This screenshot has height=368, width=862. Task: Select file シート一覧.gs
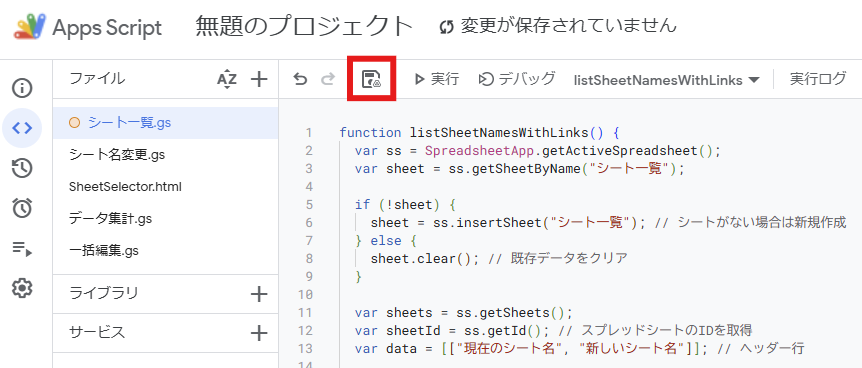[165, 123]
